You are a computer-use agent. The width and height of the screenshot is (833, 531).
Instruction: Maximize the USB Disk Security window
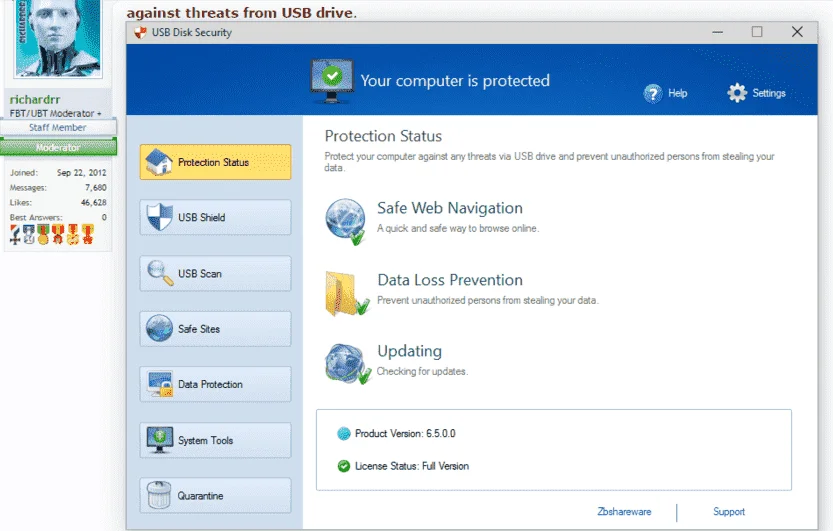point(757,32)
